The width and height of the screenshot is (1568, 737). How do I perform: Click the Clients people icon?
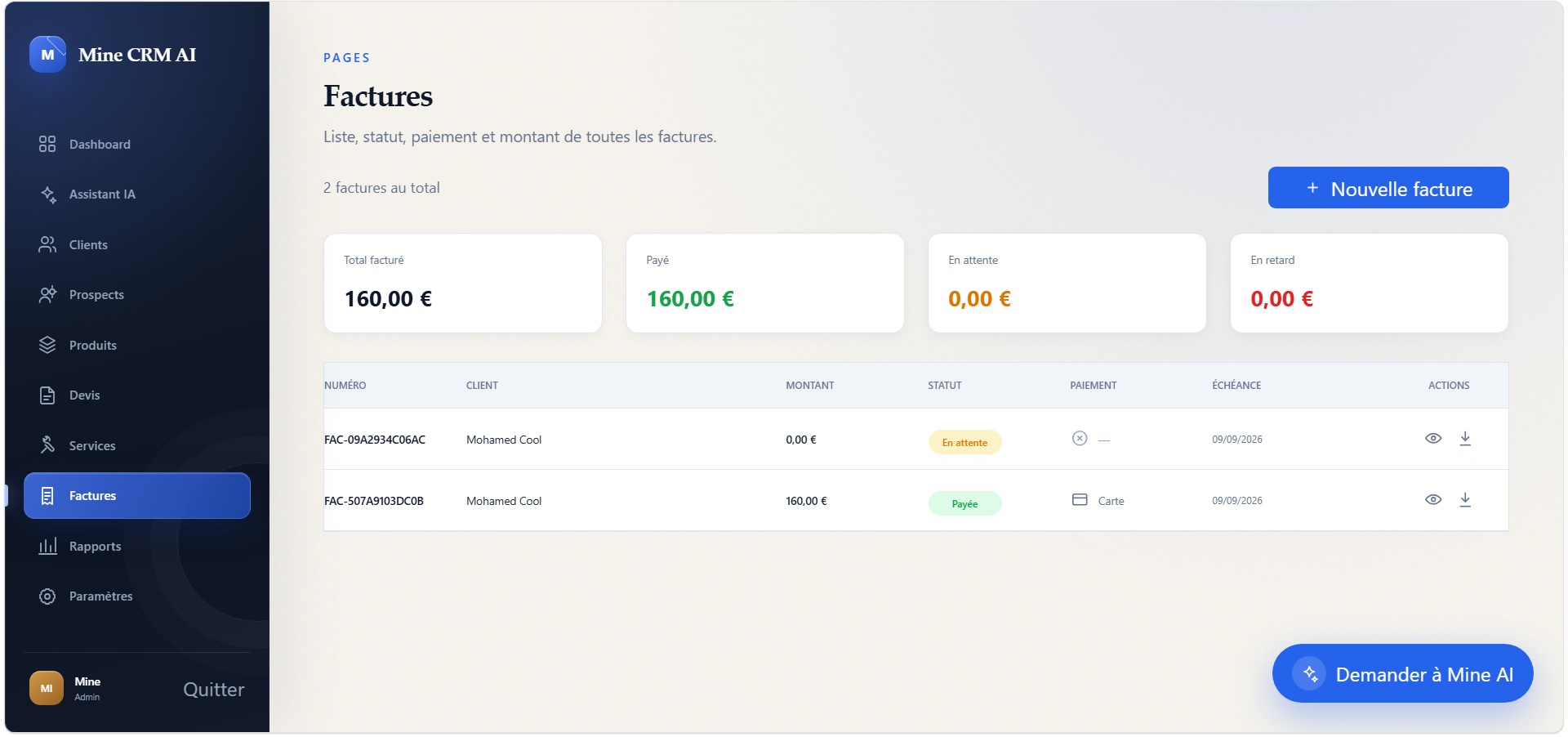[x=47, y=244]
